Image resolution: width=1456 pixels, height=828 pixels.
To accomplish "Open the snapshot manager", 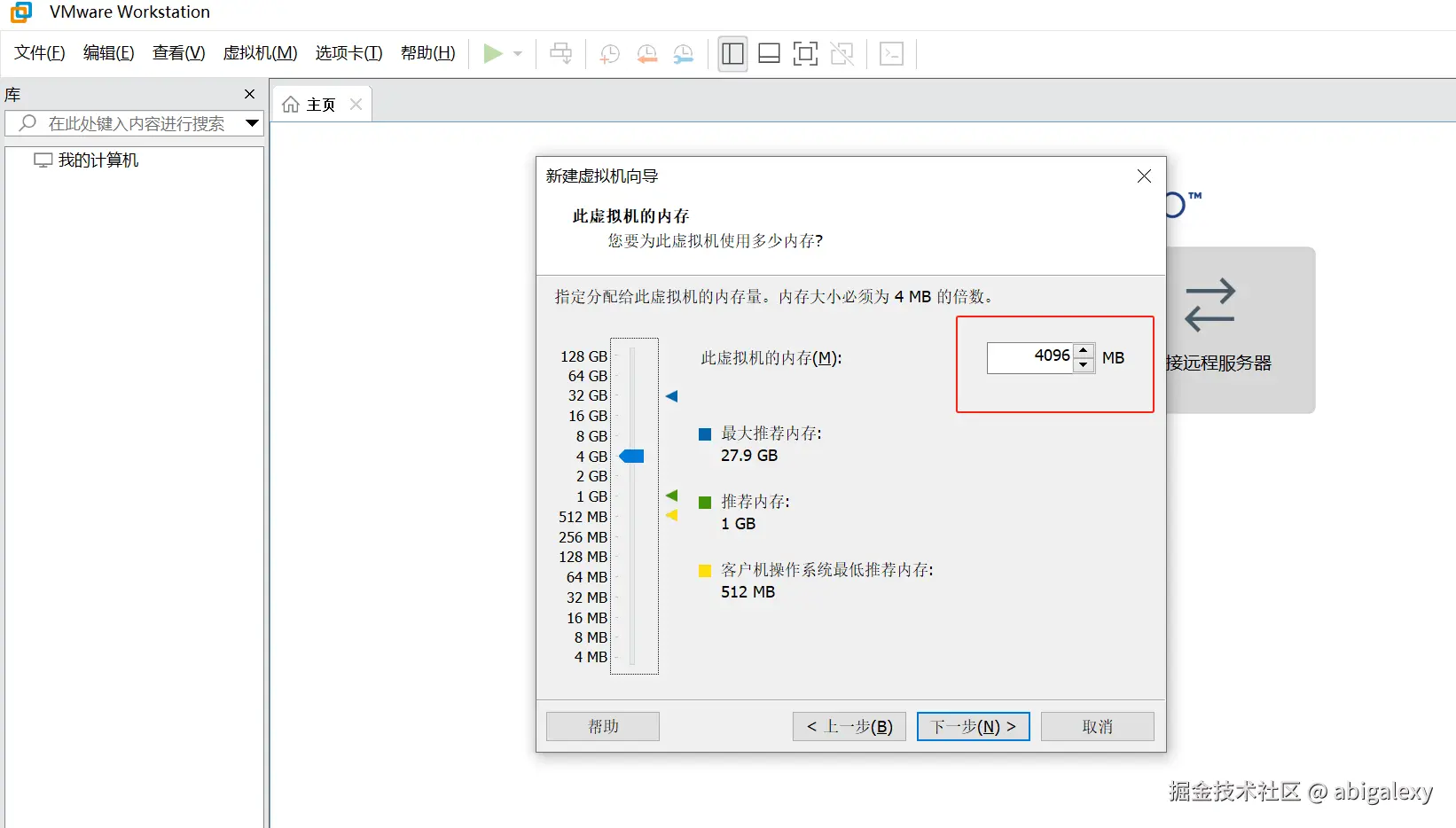I will tap(683, 53).
